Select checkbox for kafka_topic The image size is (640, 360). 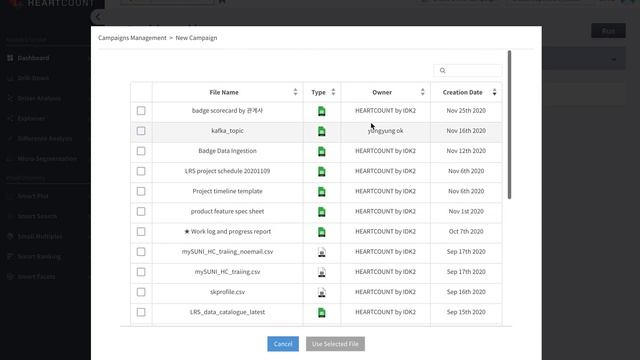tap(141, 131)
